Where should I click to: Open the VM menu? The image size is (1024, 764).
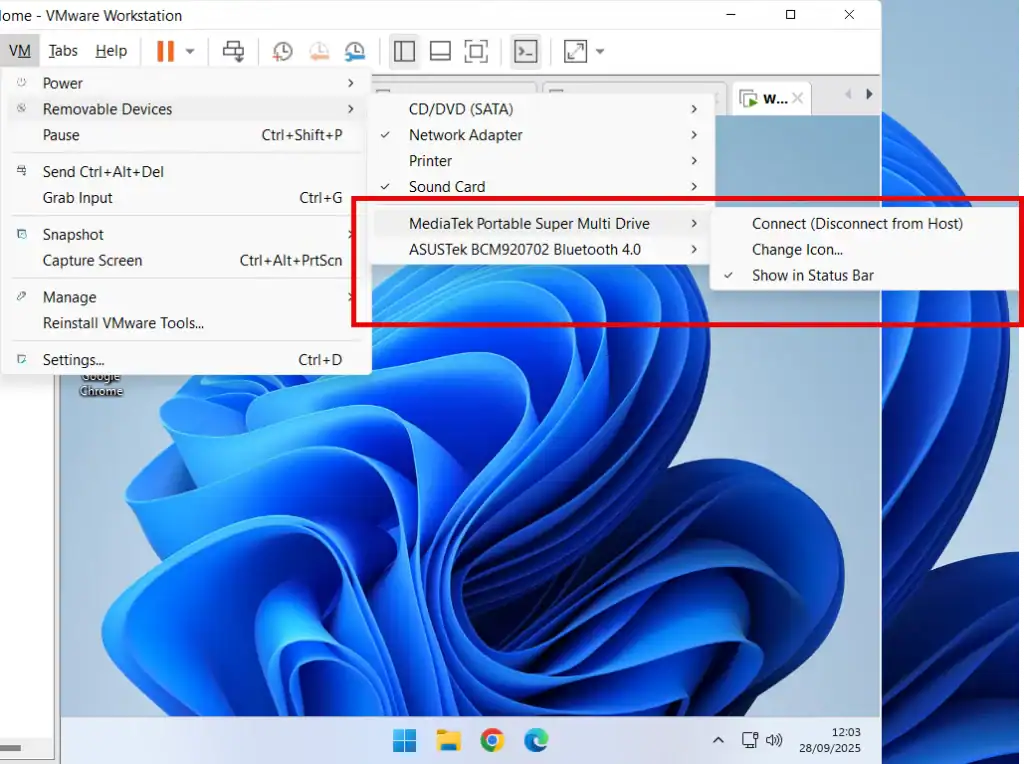pyautogui.click(x=20, y=50)
